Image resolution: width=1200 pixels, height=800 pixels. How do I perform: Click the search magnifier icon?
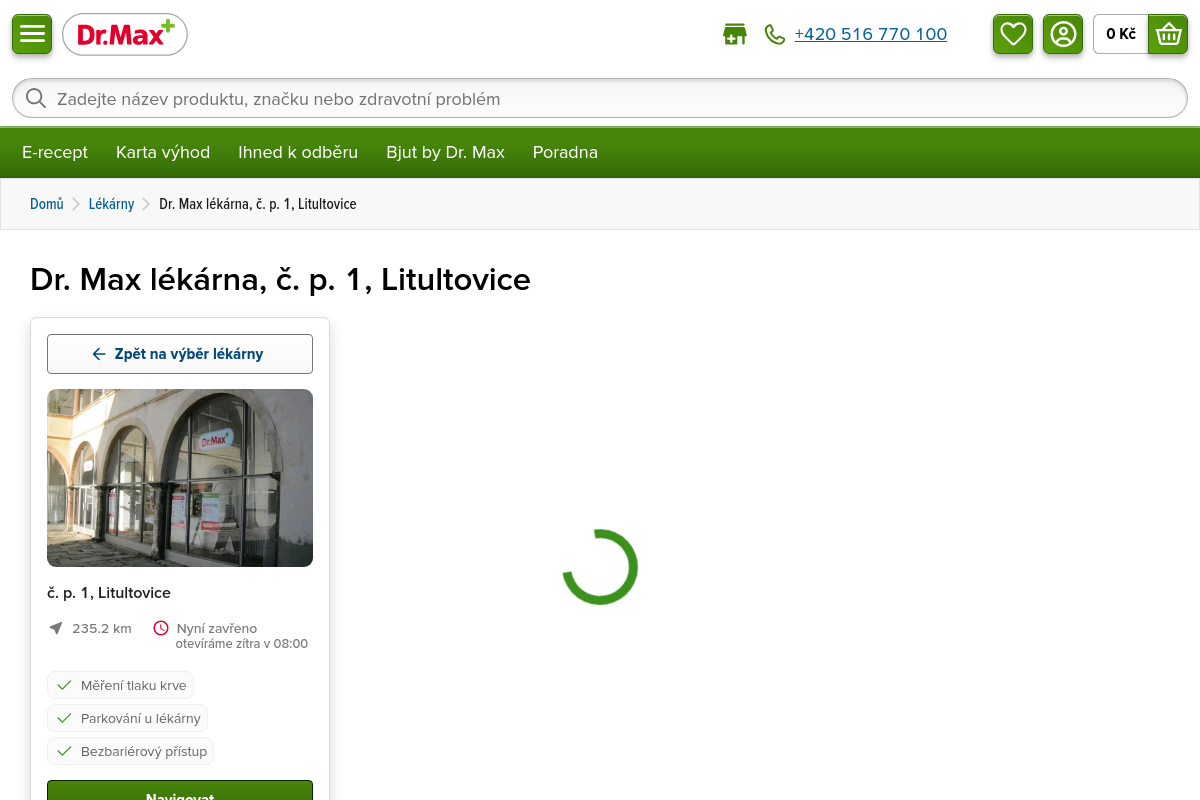(x=36, y=98)
